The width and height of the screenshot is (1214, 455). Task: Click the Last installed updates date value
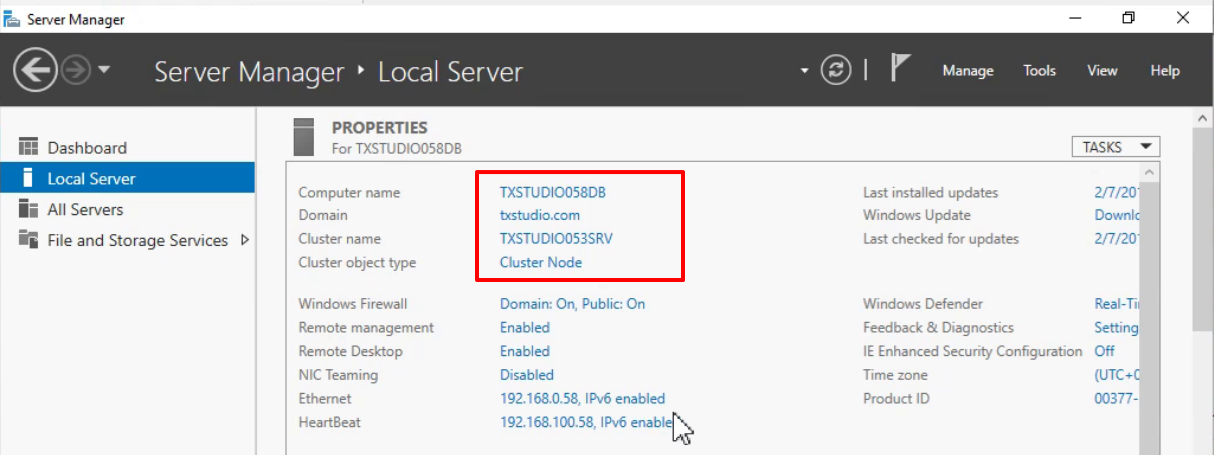[x=1116, y=192]
